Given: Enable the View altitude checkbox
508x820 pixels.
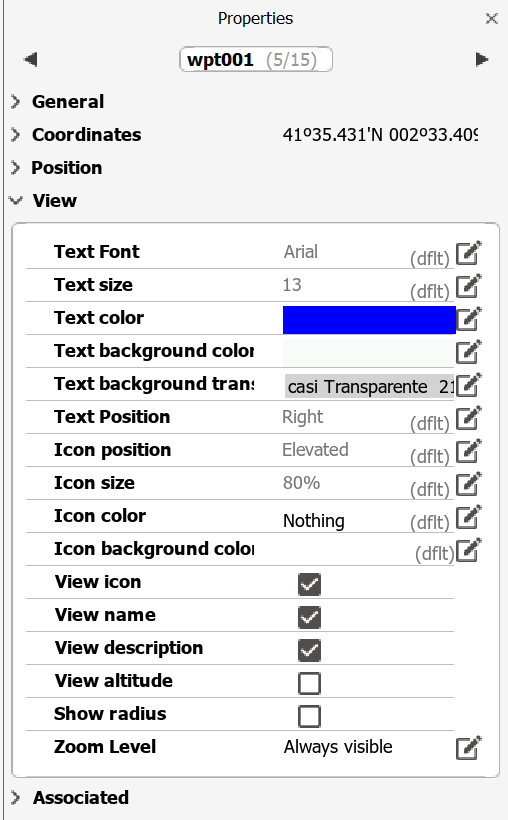Looking at the screenshot, I should tap(309, 683).
